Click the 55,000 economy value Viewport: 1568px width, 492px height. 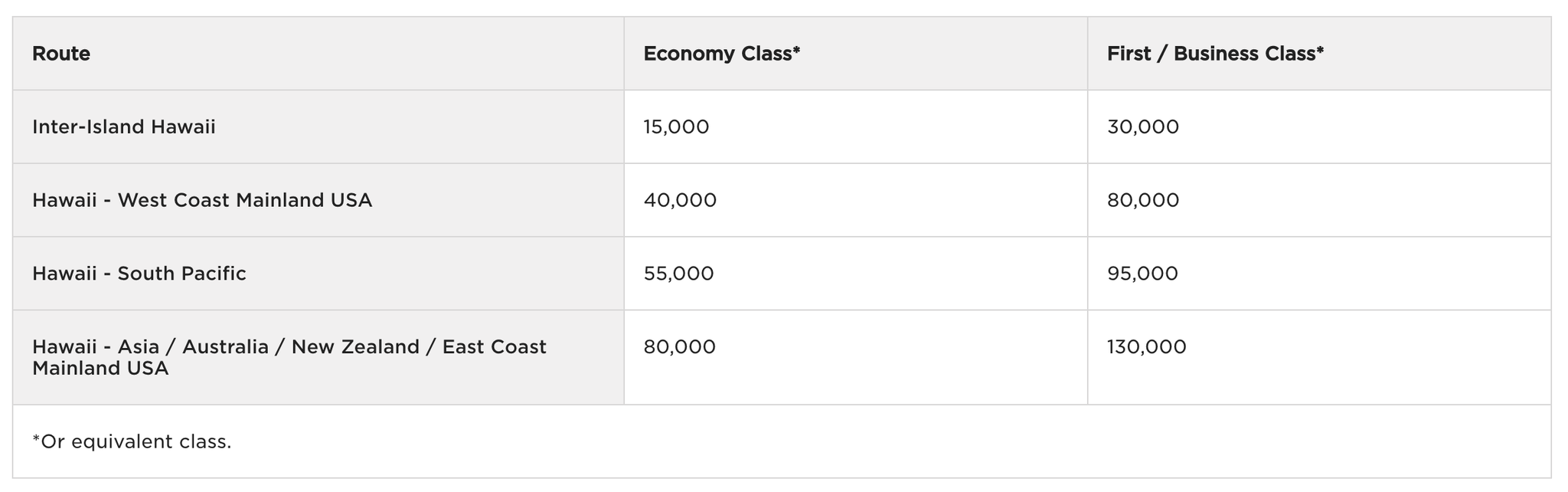click(678, 274)
